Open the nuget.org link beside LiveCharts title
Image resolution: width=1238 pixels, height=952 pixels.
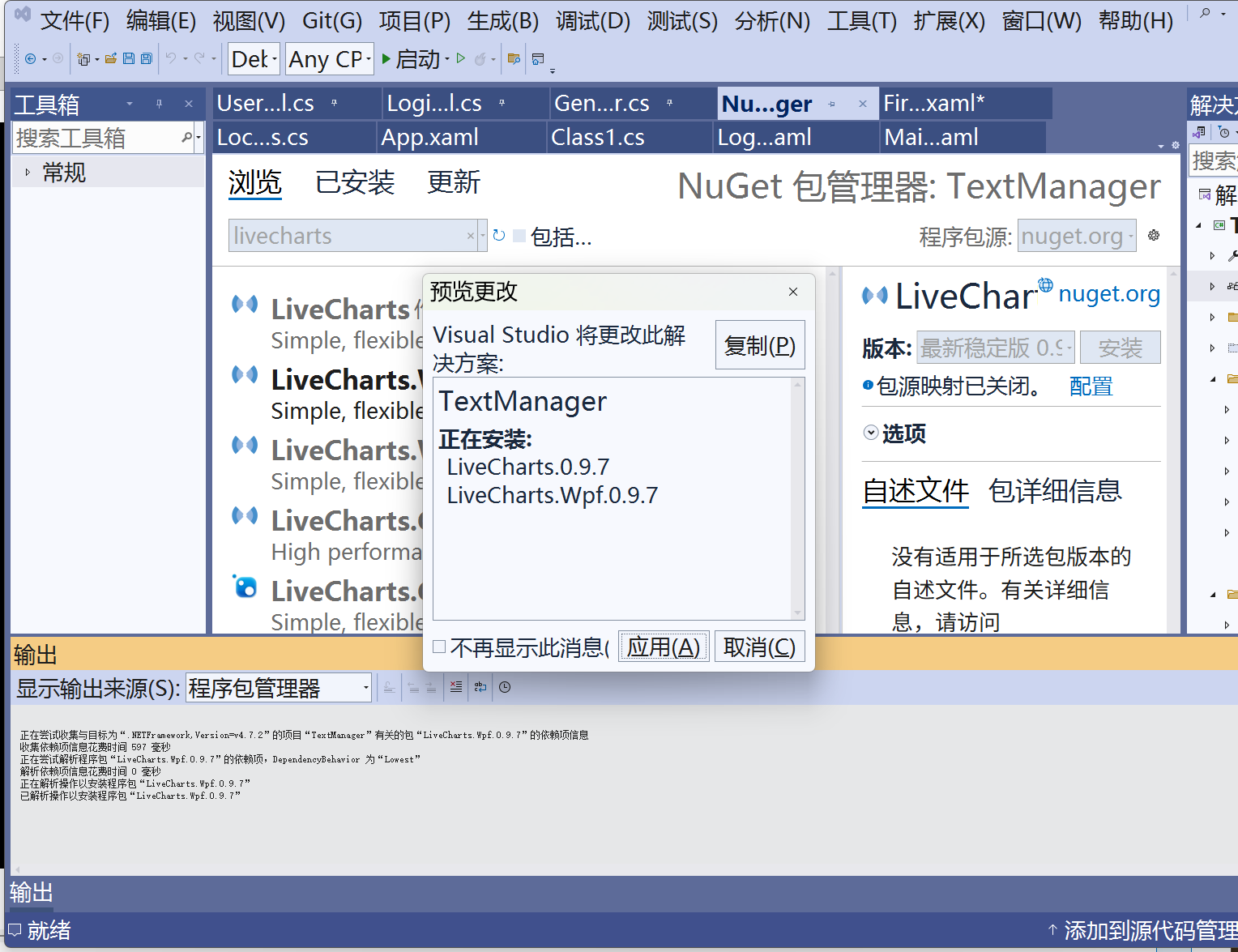[1109, 294]
